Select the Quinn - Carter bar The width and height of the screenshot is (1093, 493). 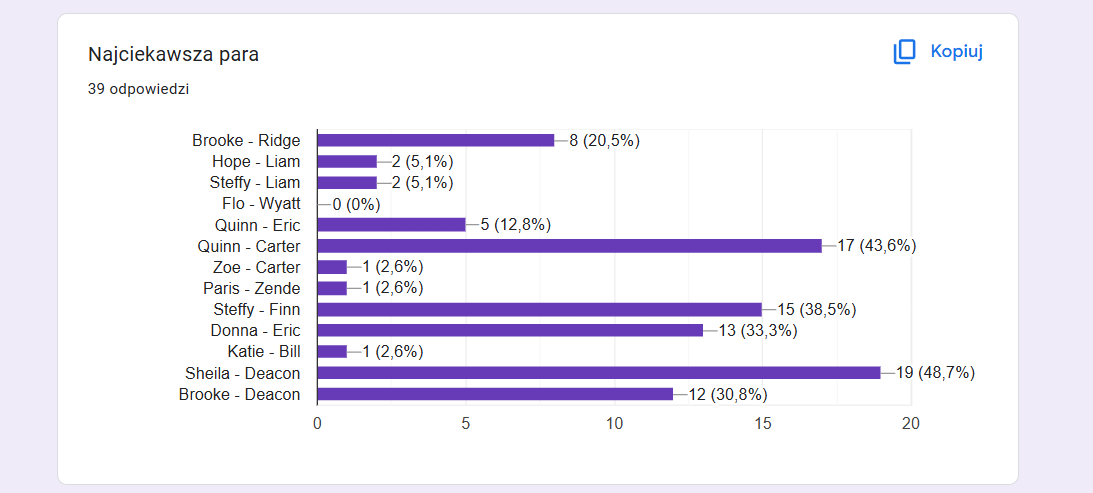pyautogui.click(x=570, y=246)
